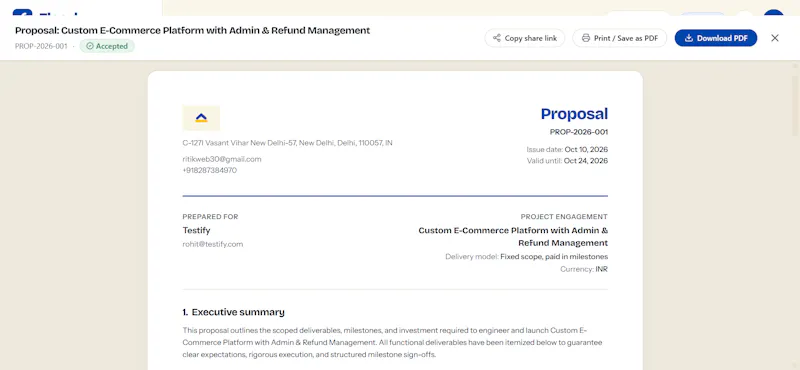Click the PROP-2026-001 ID under the title
This screenshot has height=370, width=800.
[x=41, y=46]
